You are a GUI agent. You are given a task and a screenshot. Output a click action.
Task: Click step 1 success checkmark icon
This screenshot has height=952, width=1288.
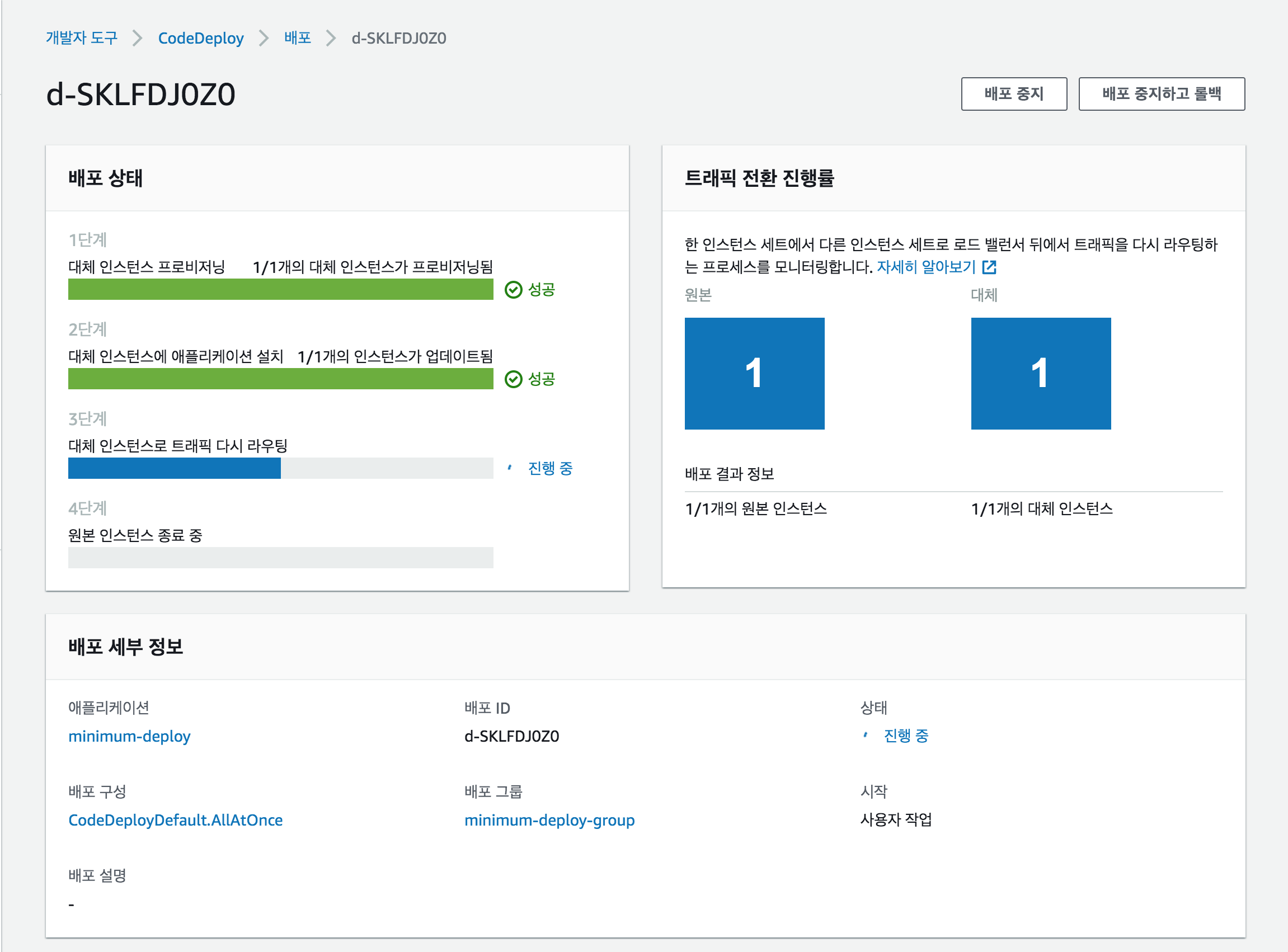tap(513, 289)
